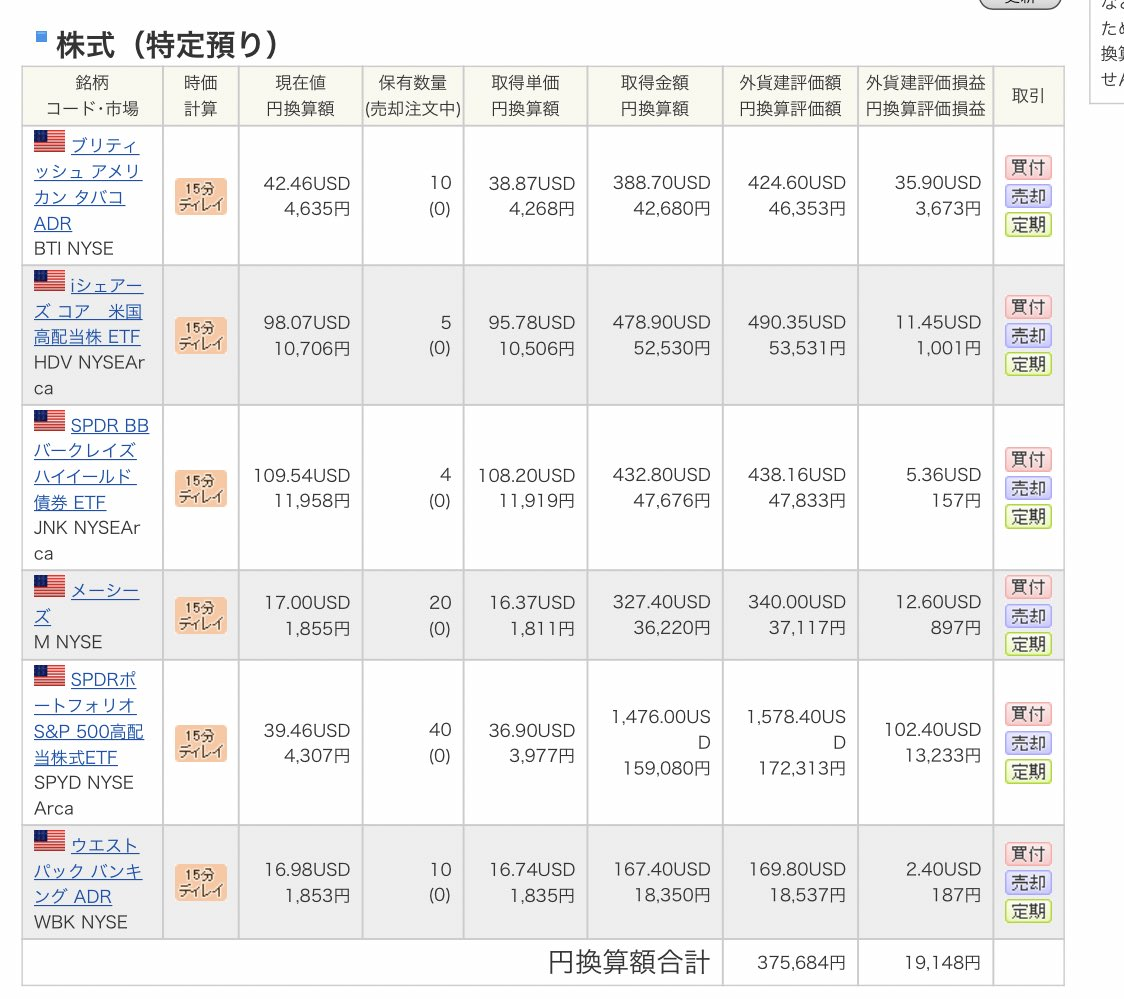This screenshot has height=999, width=1124.
Task: Click 買付 button for SPYD
Action: (1028, 714)
